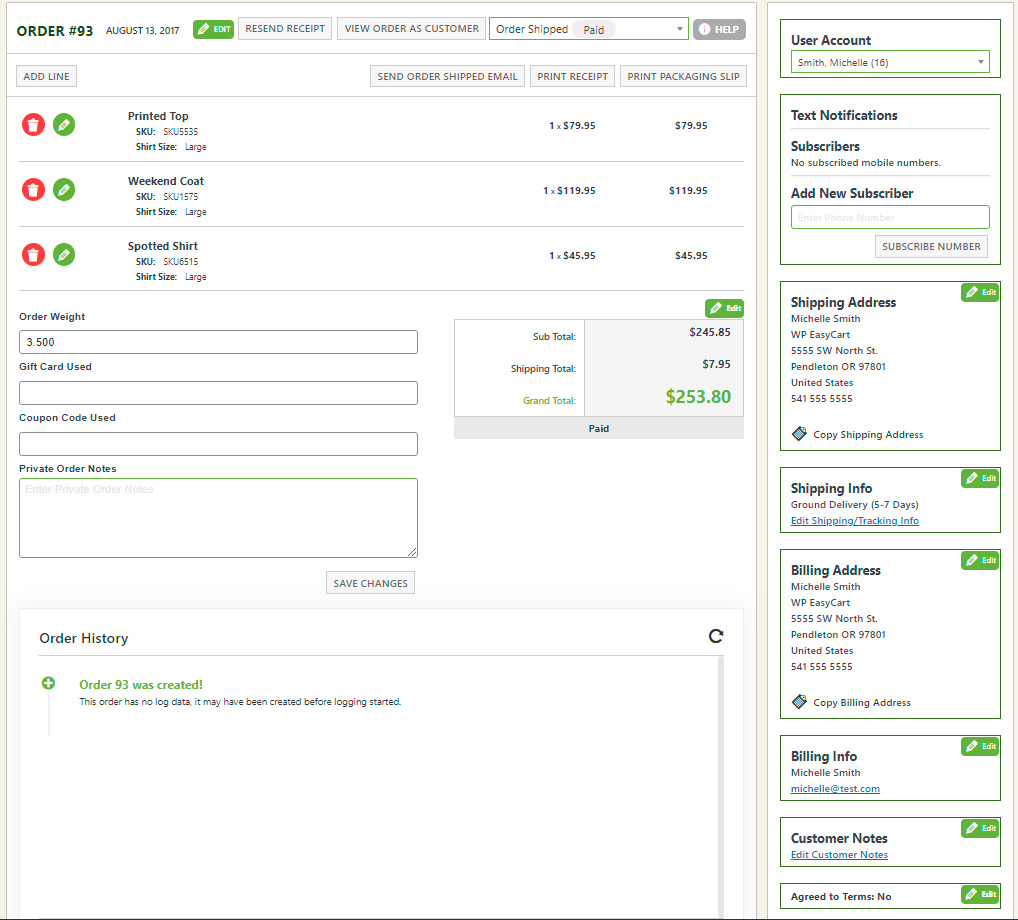The image size is (1018, 920).
Task: Open the User Account dropdown
Action: tap(889, 62)
